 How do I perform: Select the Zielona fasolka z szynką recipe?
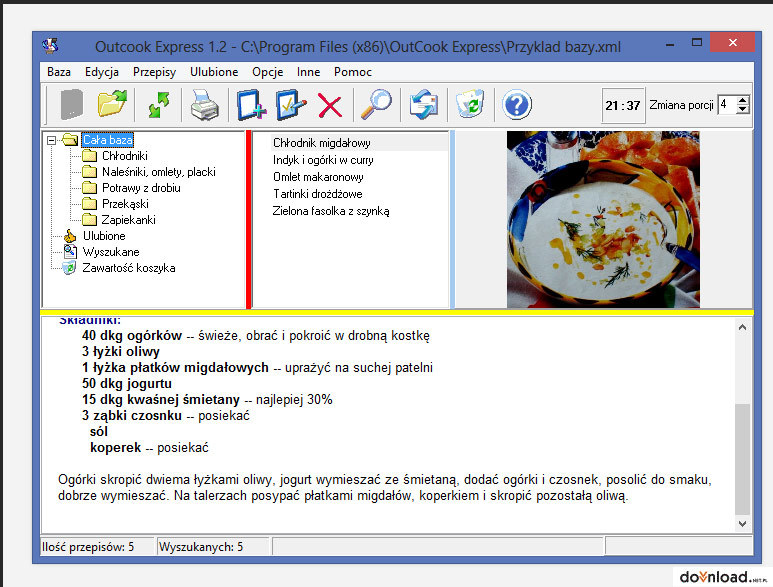click(x=331, y=211)
